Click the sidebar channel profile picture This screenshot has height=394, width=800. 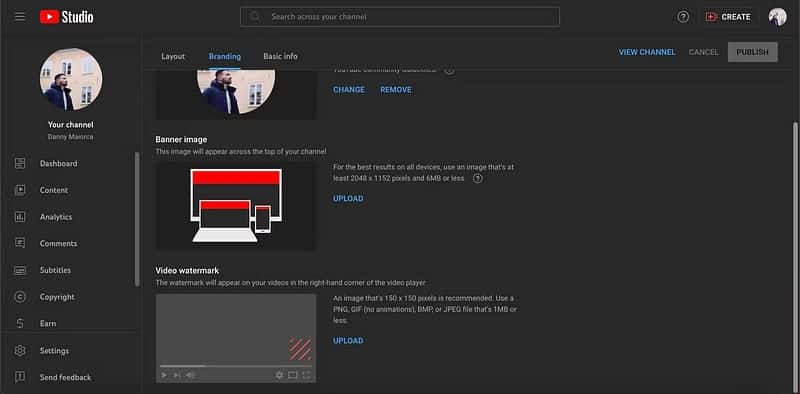[71, 79]
